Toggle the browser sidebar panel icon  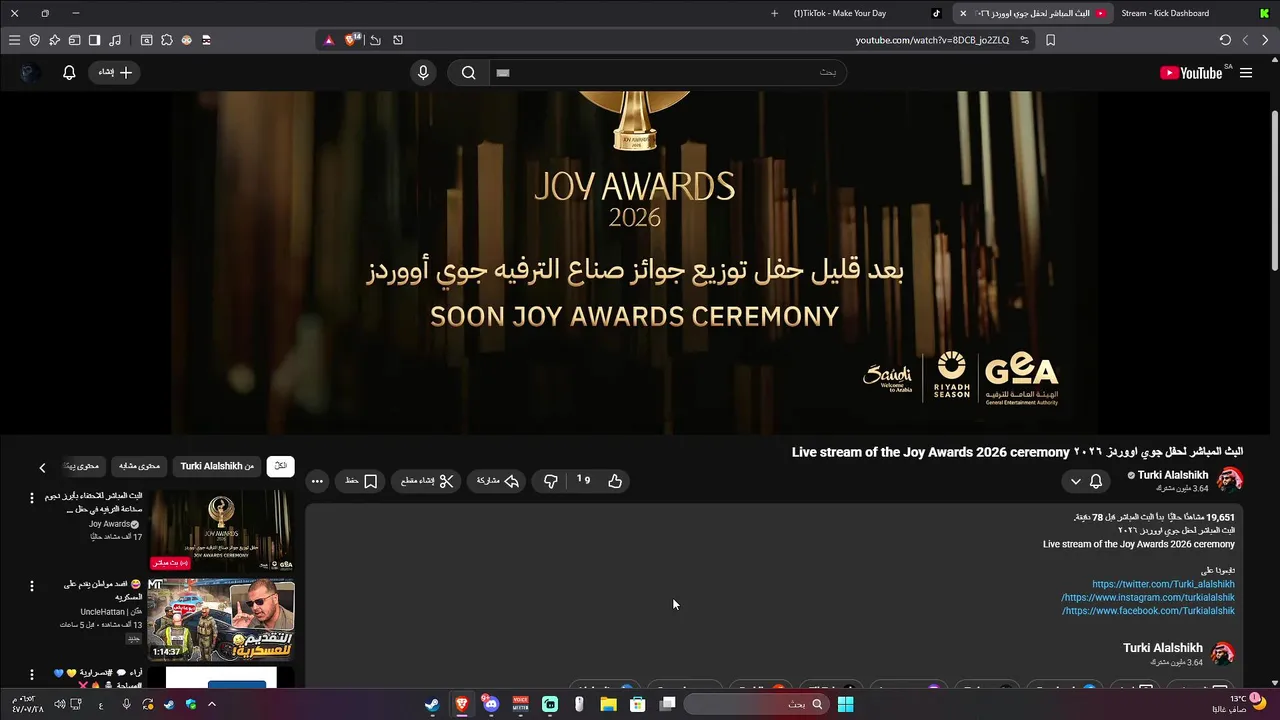[94, 40]
